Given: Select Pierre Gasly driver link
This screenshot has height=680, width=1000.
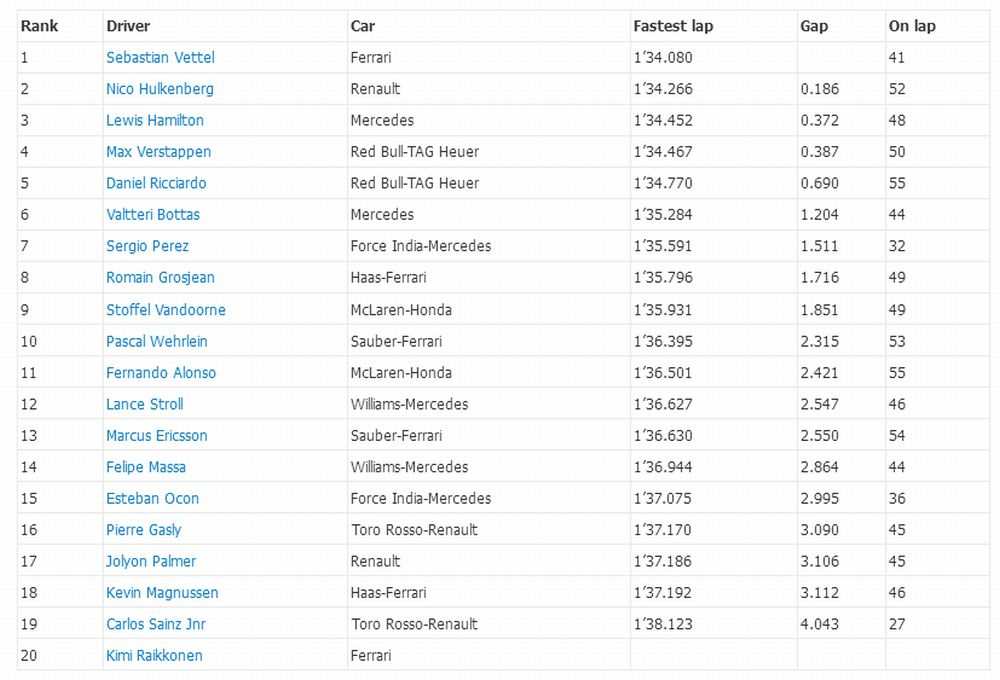Looking at the screenshot, I should point(143,530).
